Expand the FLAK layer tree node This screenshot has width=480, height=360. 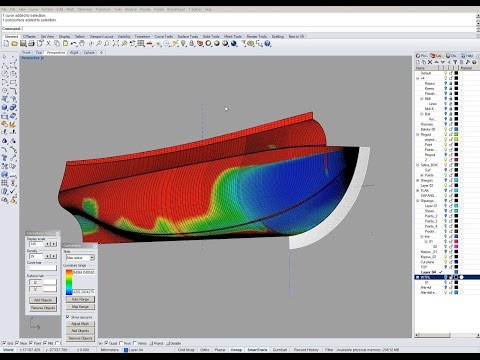(418, 190)
